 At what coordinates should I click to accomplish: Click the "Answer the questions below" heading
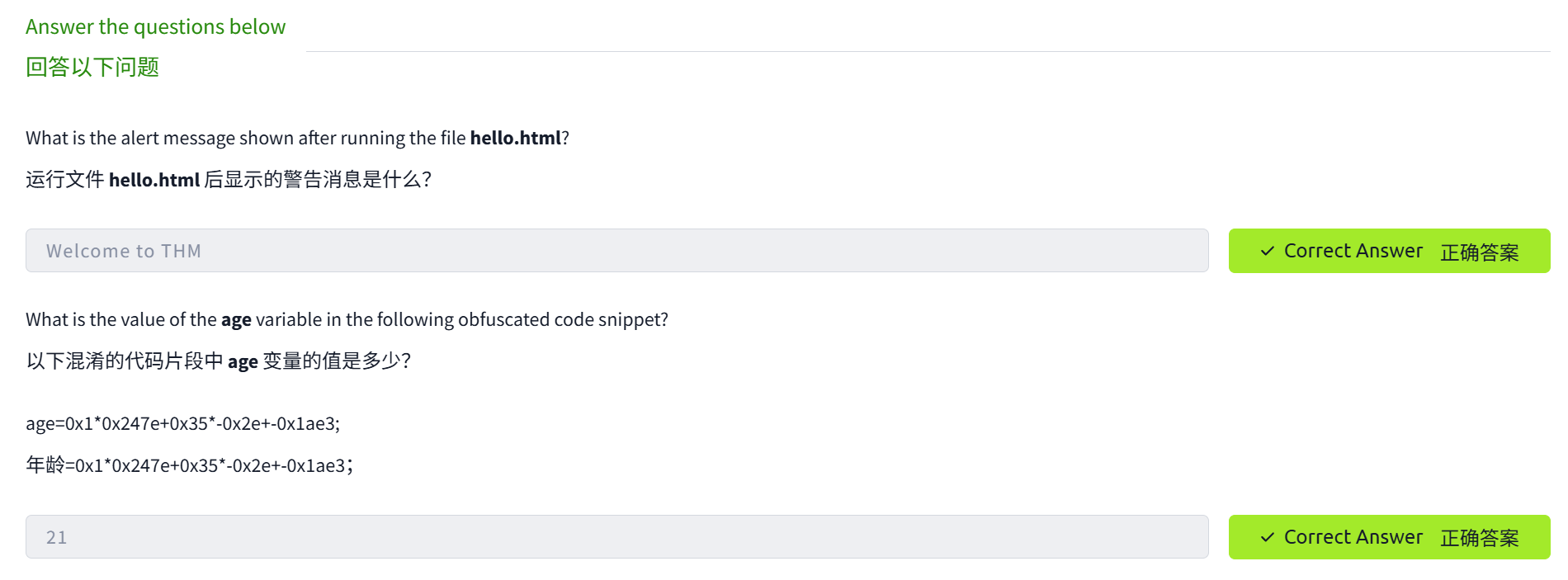coord(155,27)
